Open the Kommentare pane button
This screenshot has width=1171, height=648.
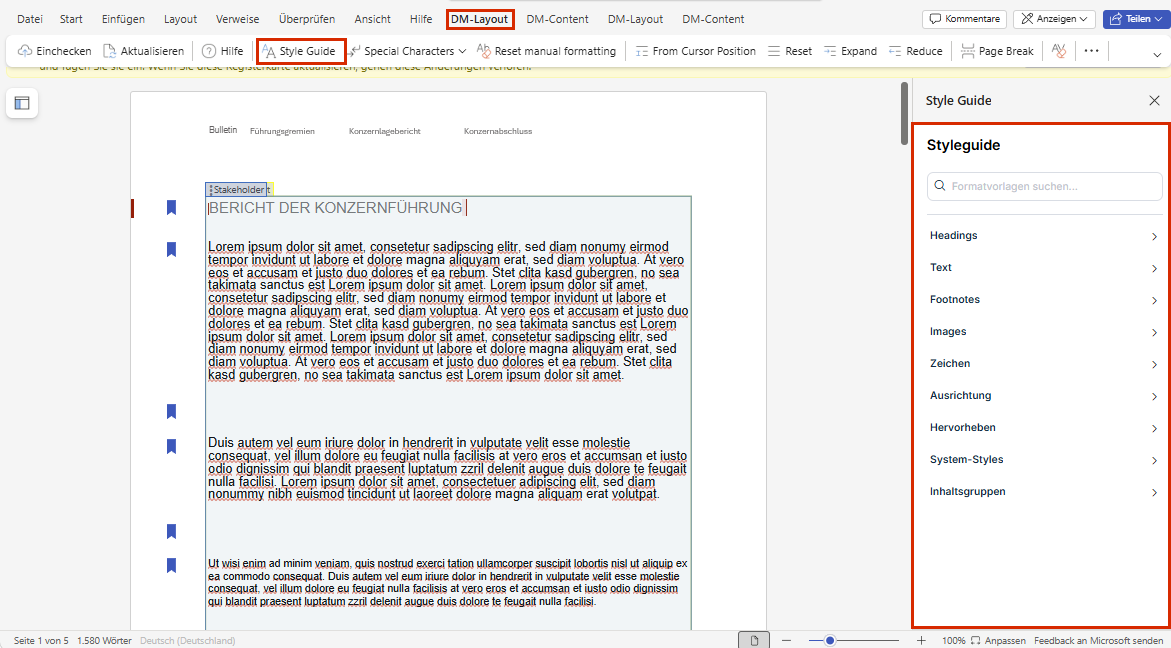click(964, 19)
